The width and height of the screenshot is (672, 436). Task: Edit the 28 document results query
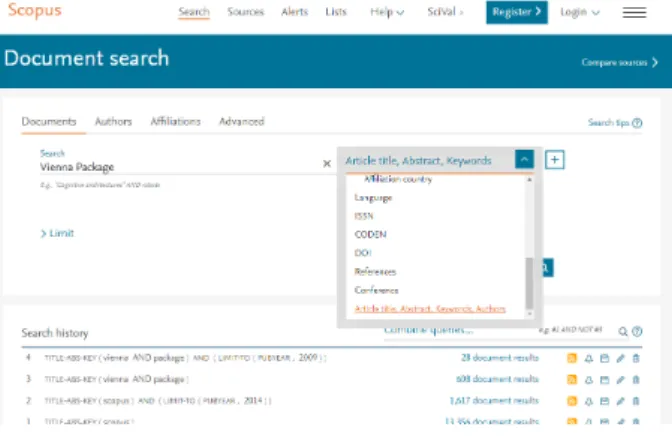tap(620, 358)
